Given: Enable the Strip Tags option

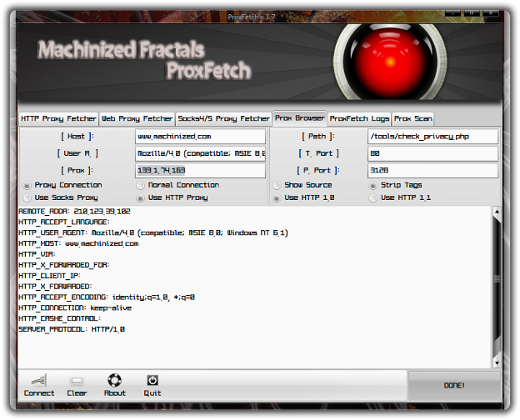Looking at the screenshot, I should [373, 185].
